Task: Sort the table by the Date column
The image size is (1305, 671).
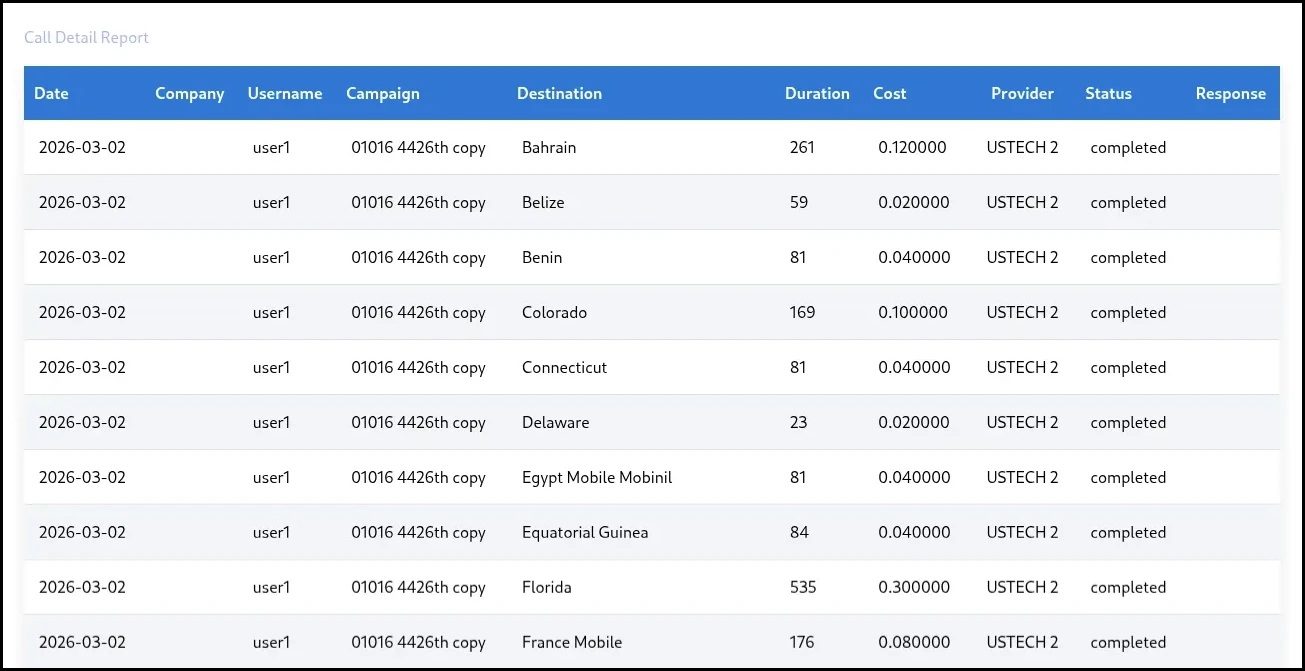Action: click(x=51, y=93)
